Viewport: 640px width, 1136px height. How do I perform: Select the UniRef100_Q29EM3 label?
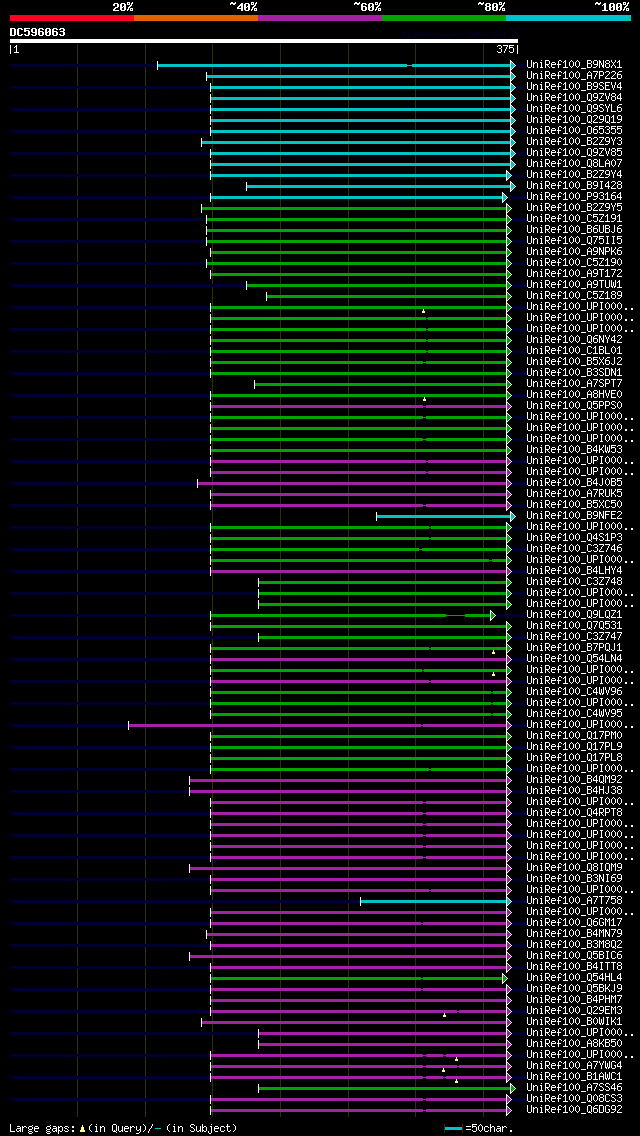pyautogui.click(x=574, y=1011)
